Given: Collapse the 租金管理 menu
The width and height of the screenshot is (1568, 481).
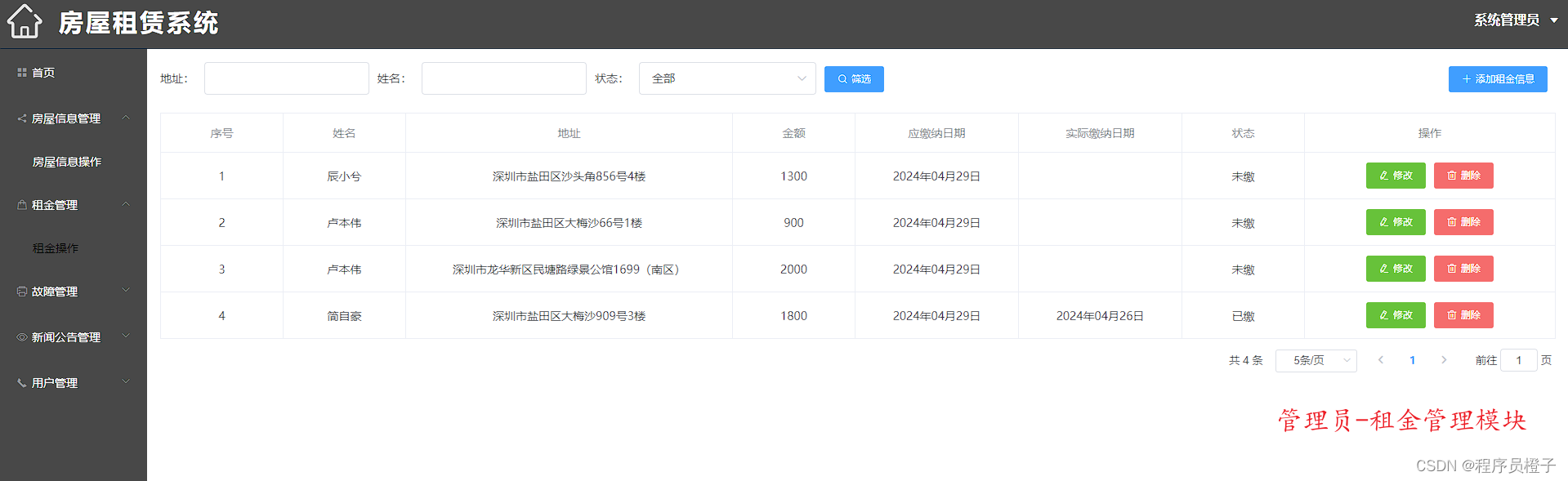Looking at the screenshot, I should pos(74,205).
